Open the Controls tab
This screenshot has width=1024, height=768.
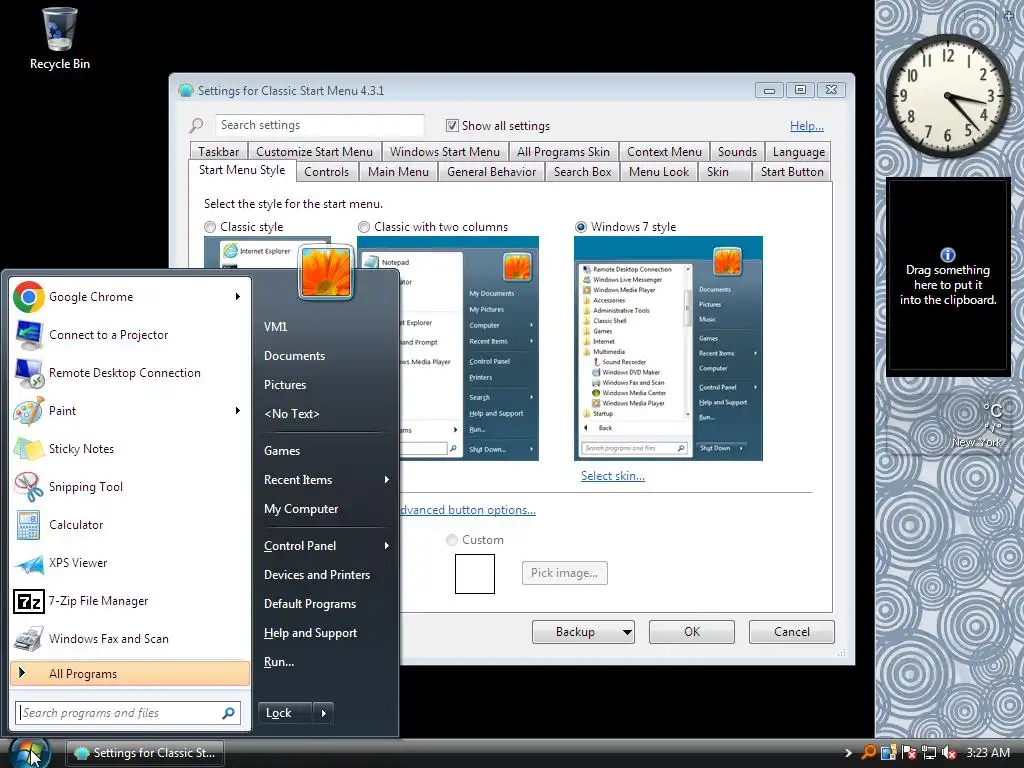(326, 172)
